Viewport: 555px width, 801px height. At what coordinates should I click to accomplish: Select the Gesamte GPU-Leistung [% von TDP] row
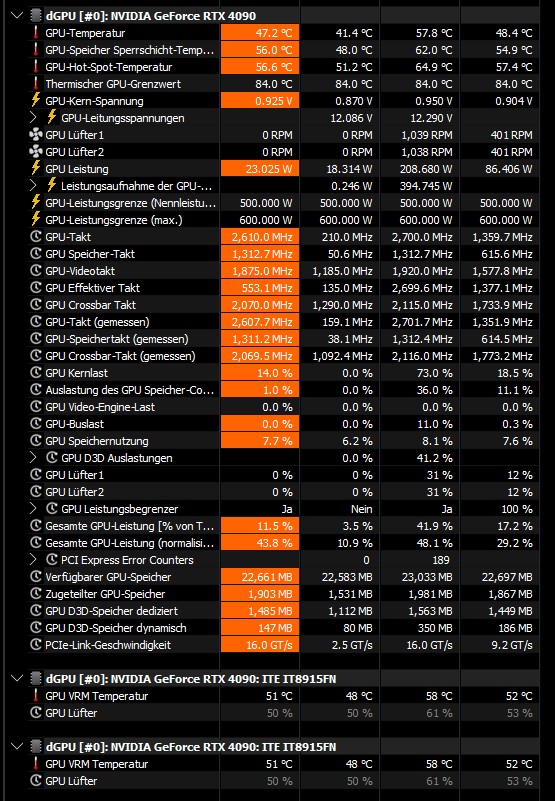tap(130, 526)
